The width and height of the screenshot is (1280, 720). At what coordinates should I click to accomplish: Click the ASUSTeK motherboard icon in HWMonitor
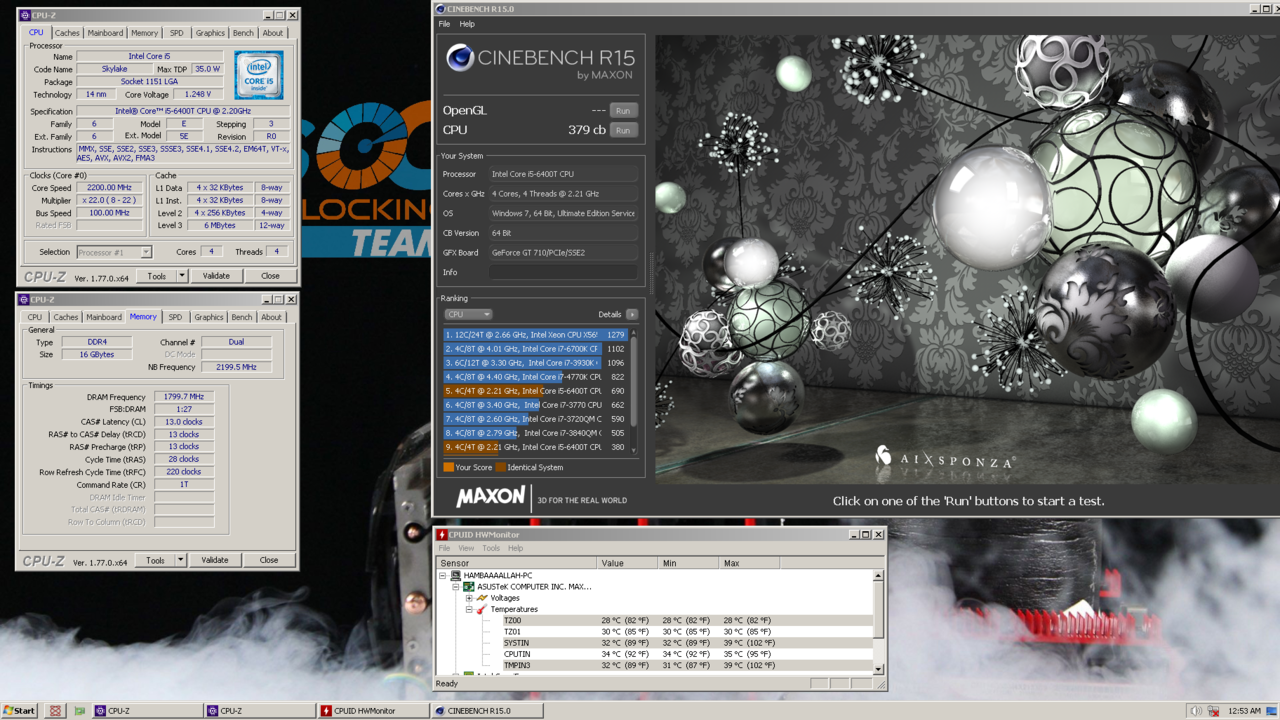click(468, 587)
